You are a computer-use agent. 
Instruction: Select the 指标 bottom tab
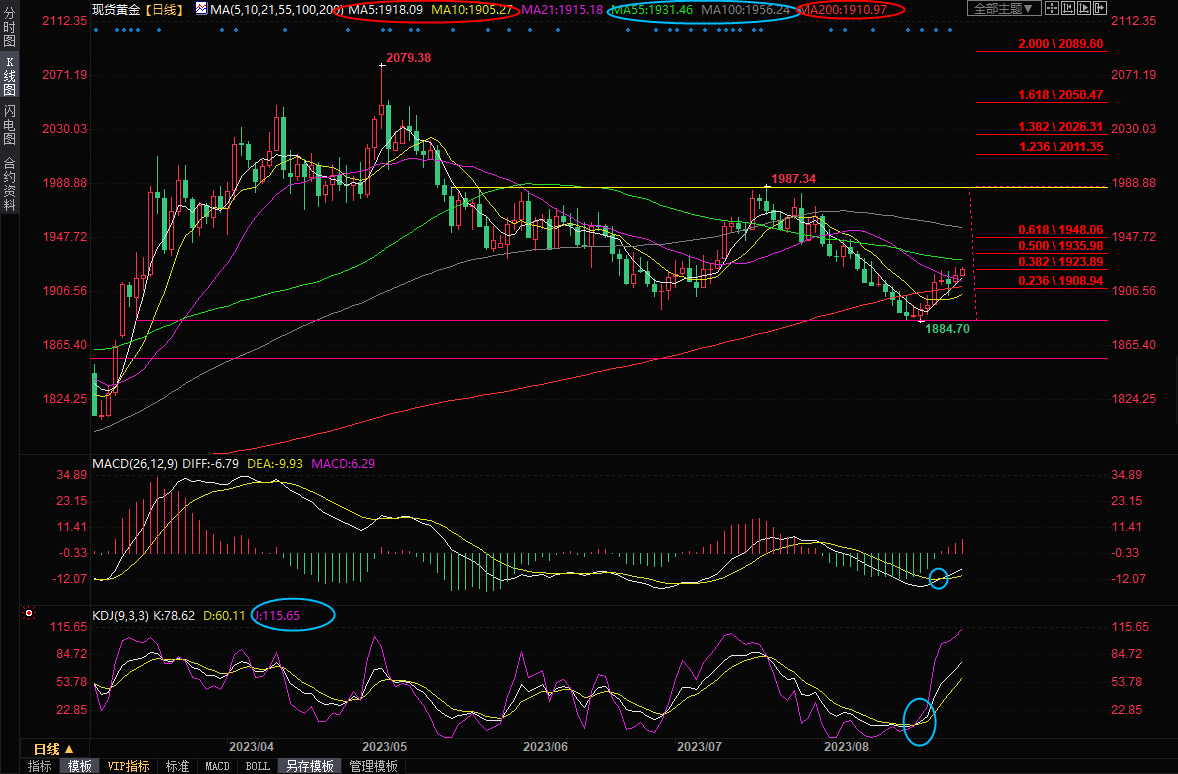click(39, 766)
